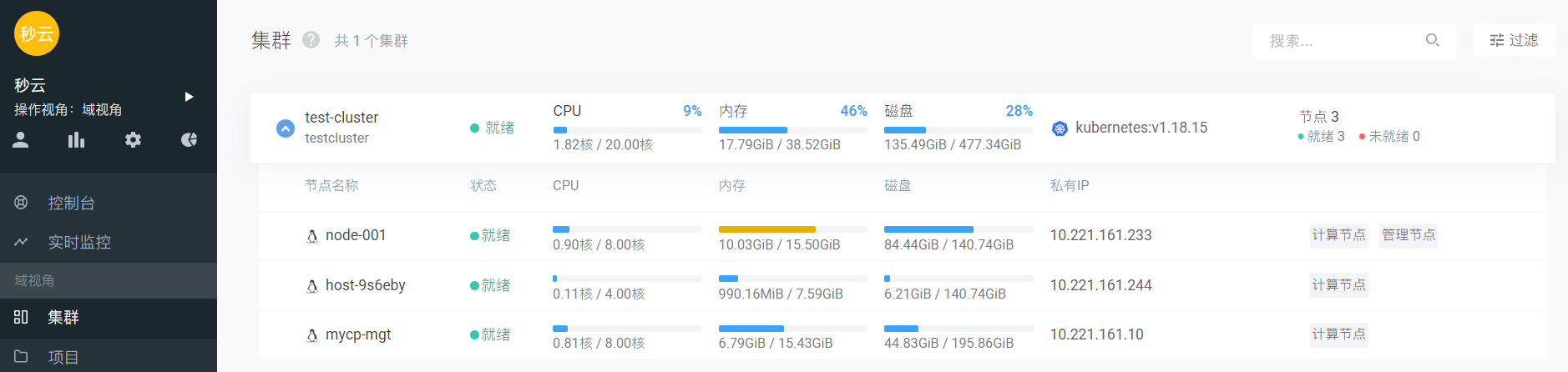The image size is (1568, 372).
Task: Click the help question mark beside 集群
Action: 311,40
